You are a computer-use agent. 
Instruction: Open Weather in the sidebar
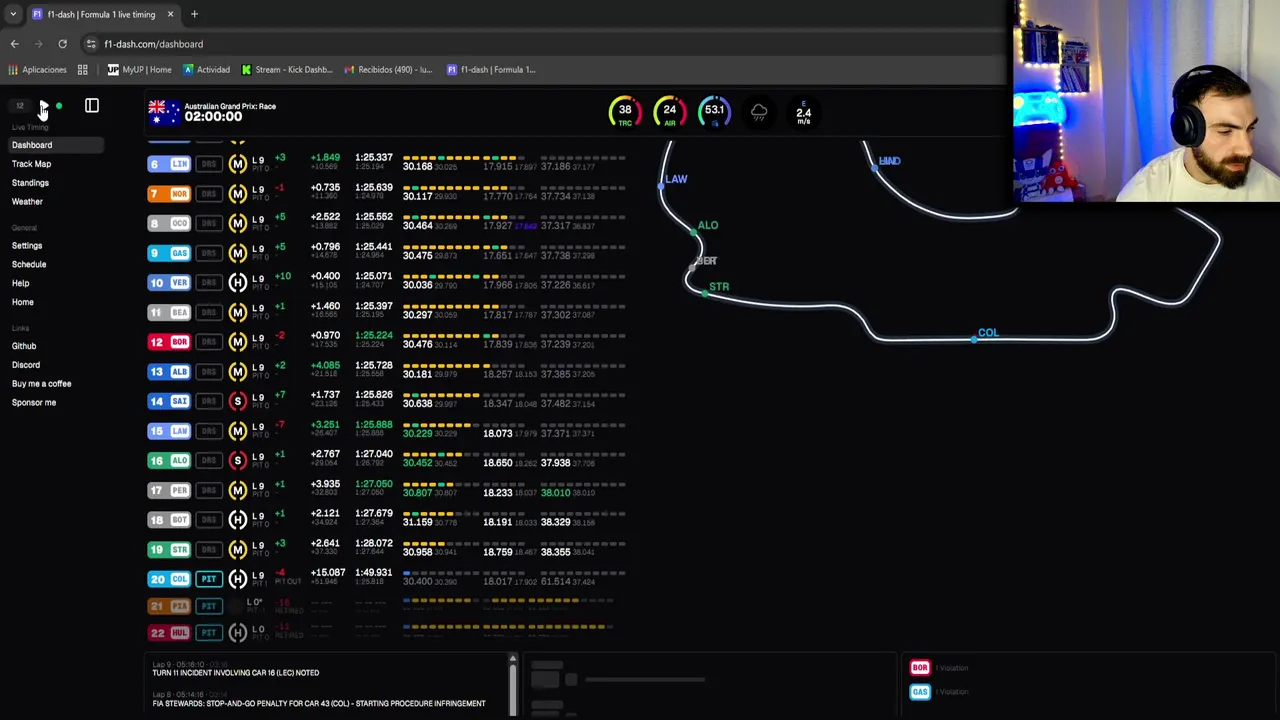(x=27, y=202)
